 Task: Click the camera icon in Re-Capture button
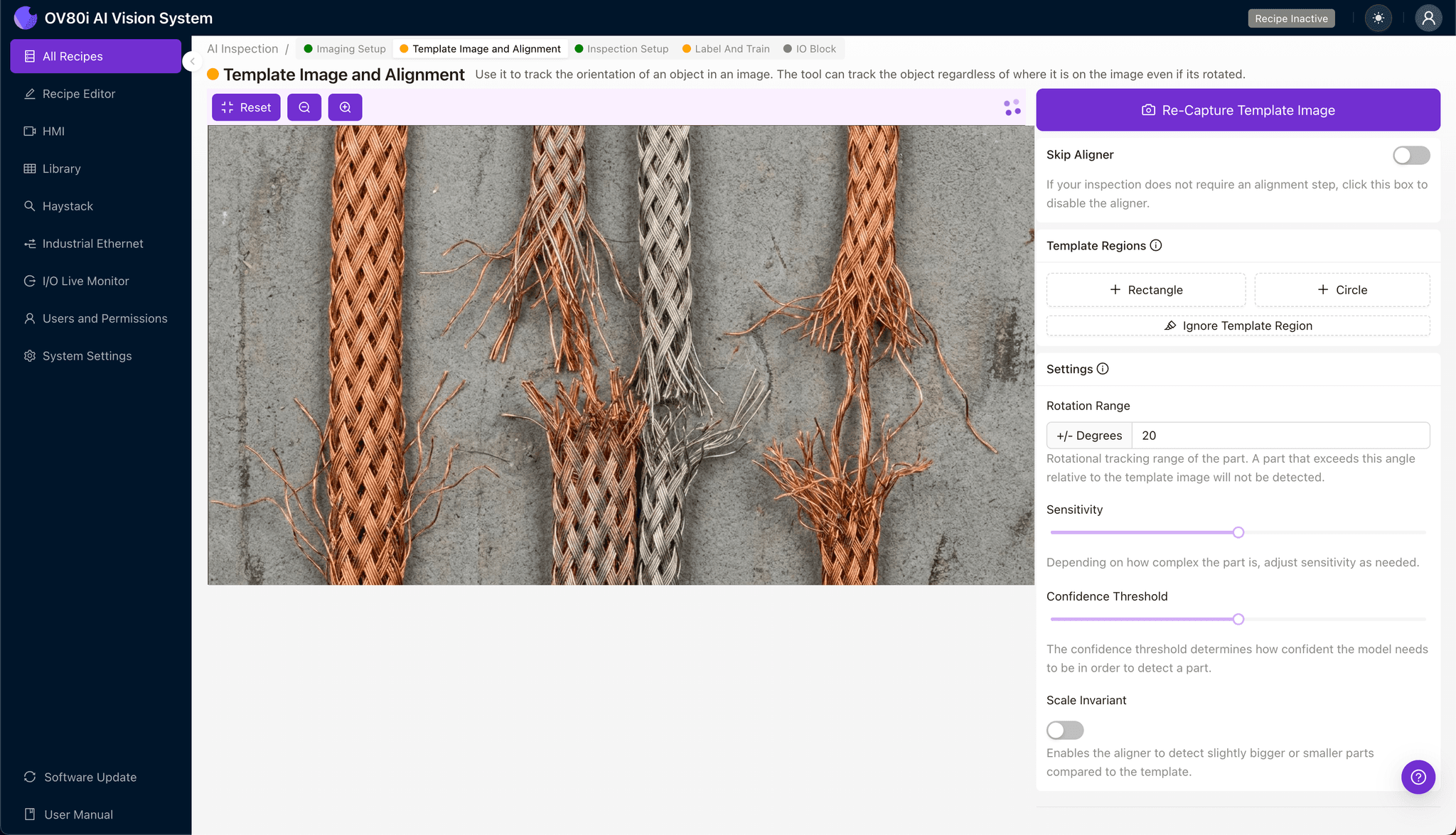point(1148,110)
